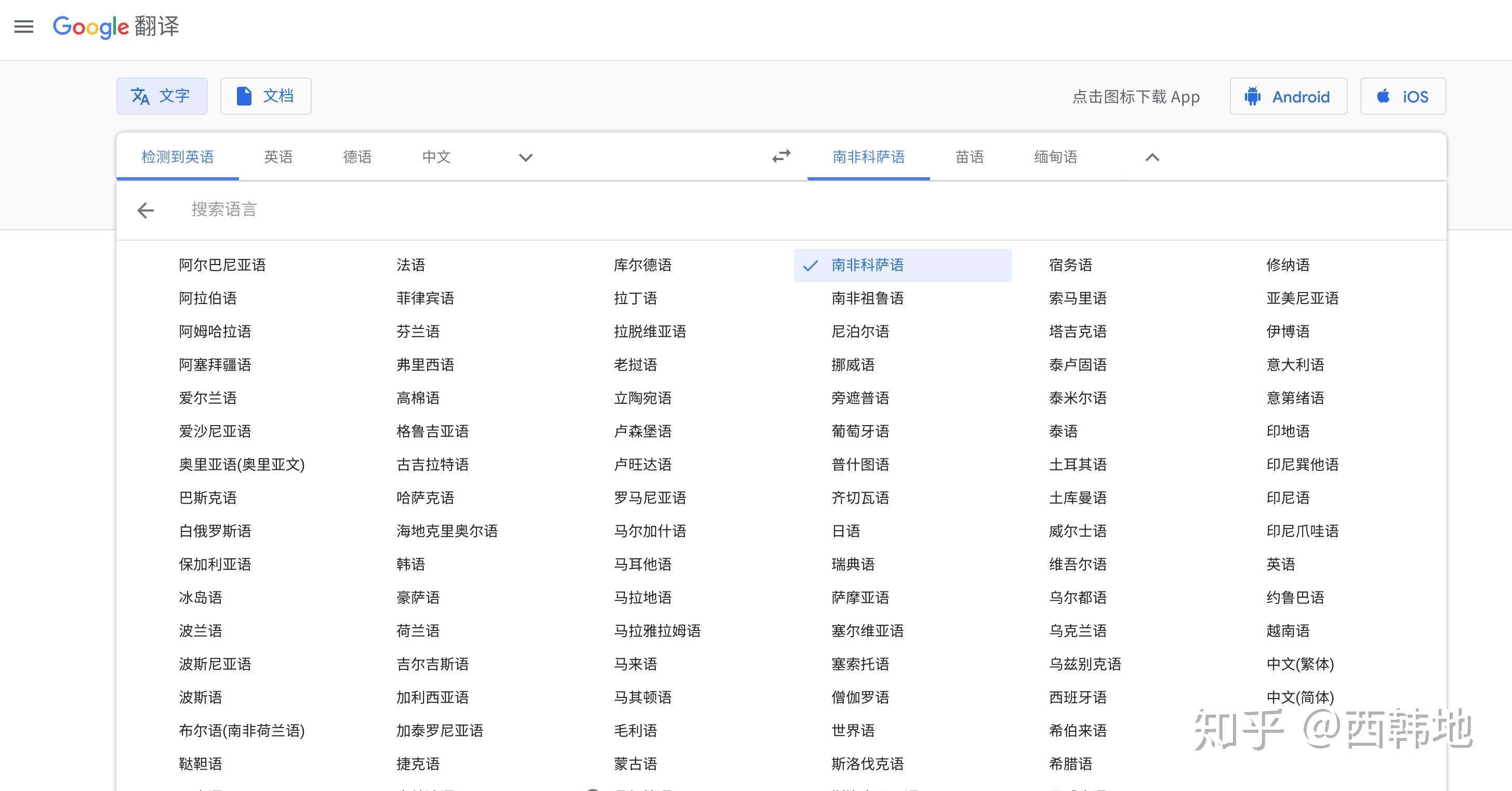Download the iOS app
Viewport: 1512px width, 791px height.
point(1403,96)
